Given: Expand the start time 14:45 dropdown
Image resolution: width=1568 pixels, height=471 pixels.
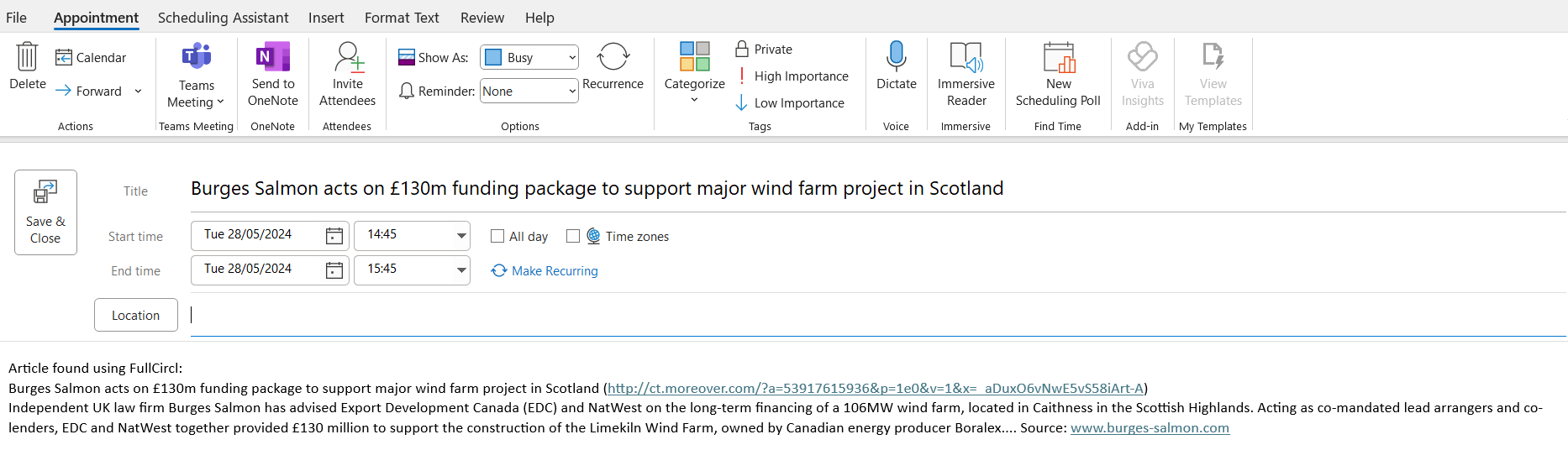Looking at the screenshot, I should pyautogui.click(x=461, y=235).
